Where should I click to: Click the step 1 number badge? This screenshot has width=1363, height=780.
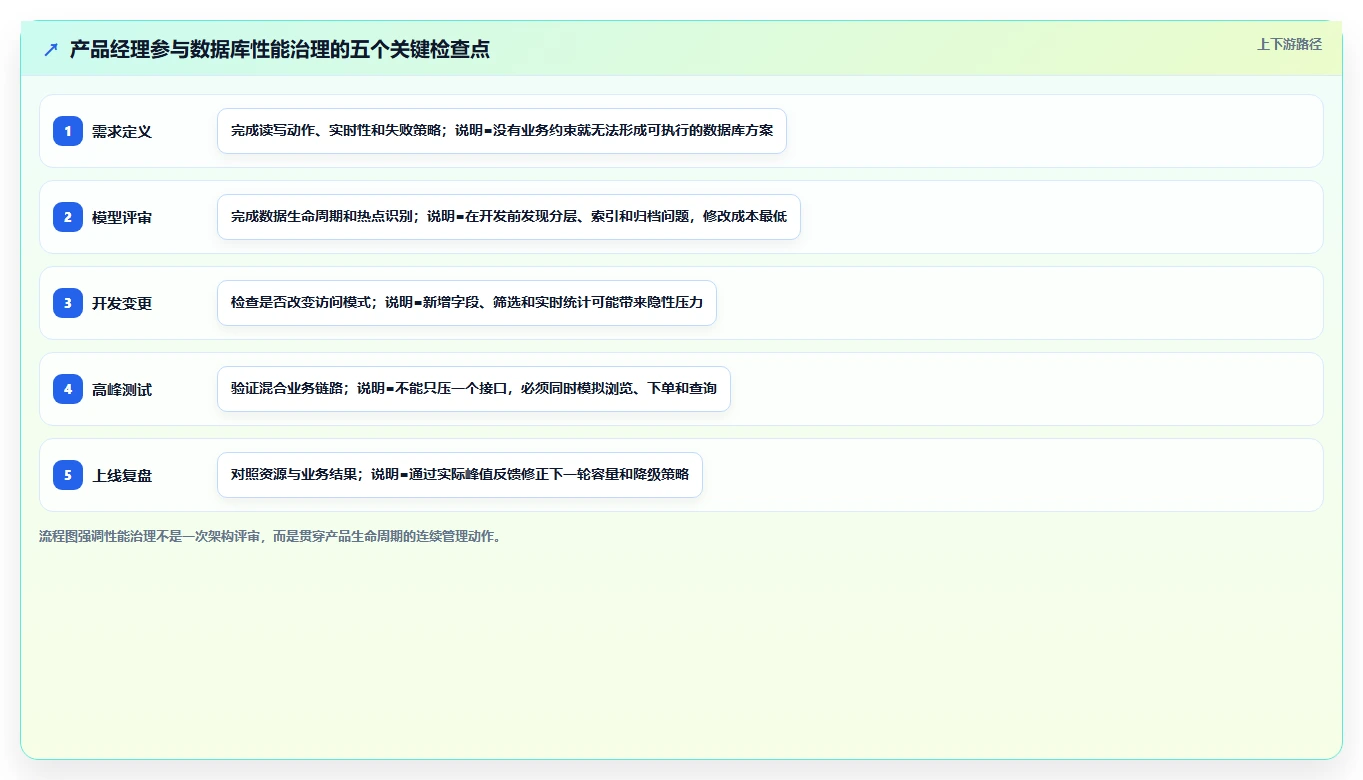[68, 131]
